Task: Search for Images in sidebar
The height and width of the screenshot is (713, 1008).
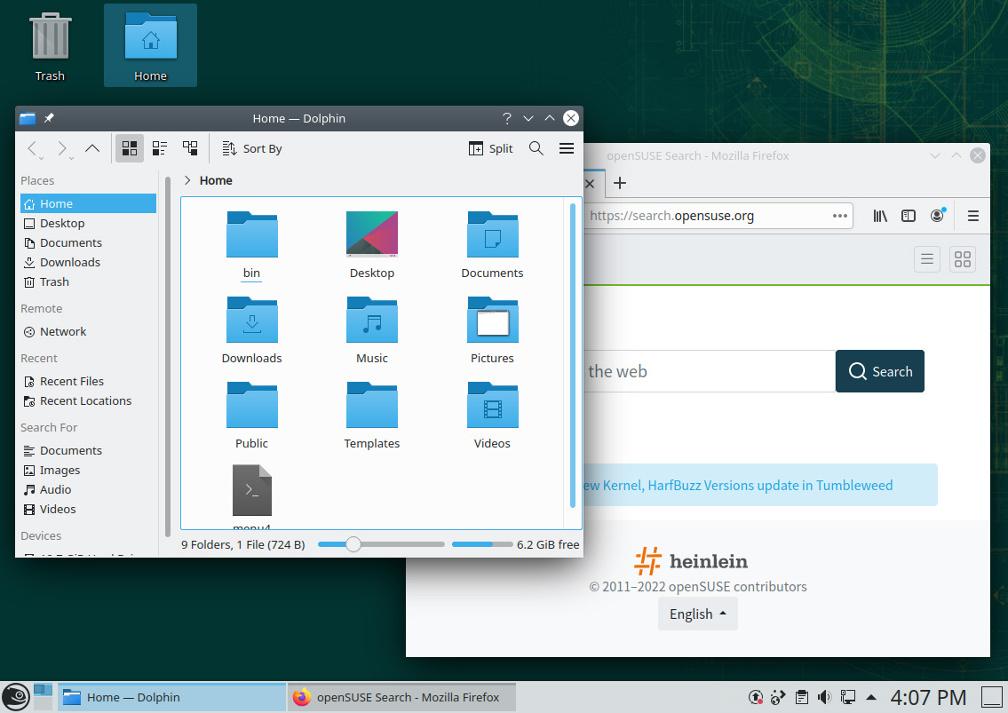Action: (x=88, y=471)
